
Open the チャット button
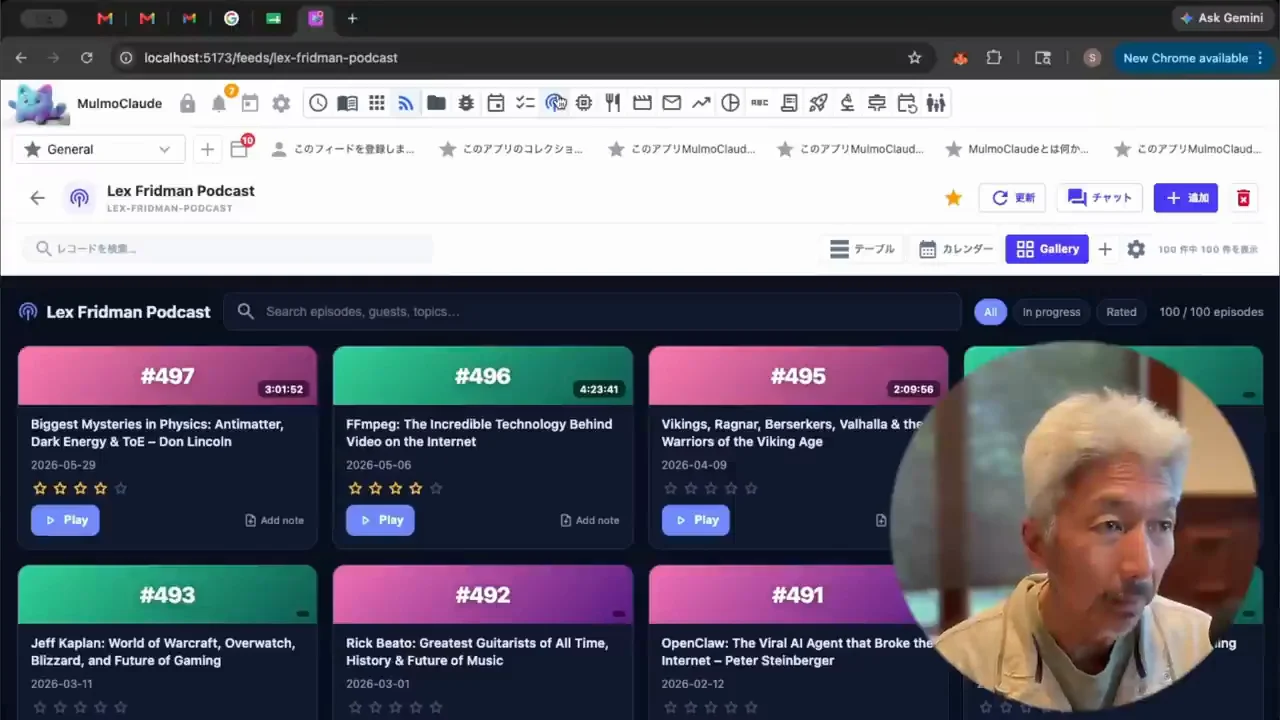[1099, 198]
